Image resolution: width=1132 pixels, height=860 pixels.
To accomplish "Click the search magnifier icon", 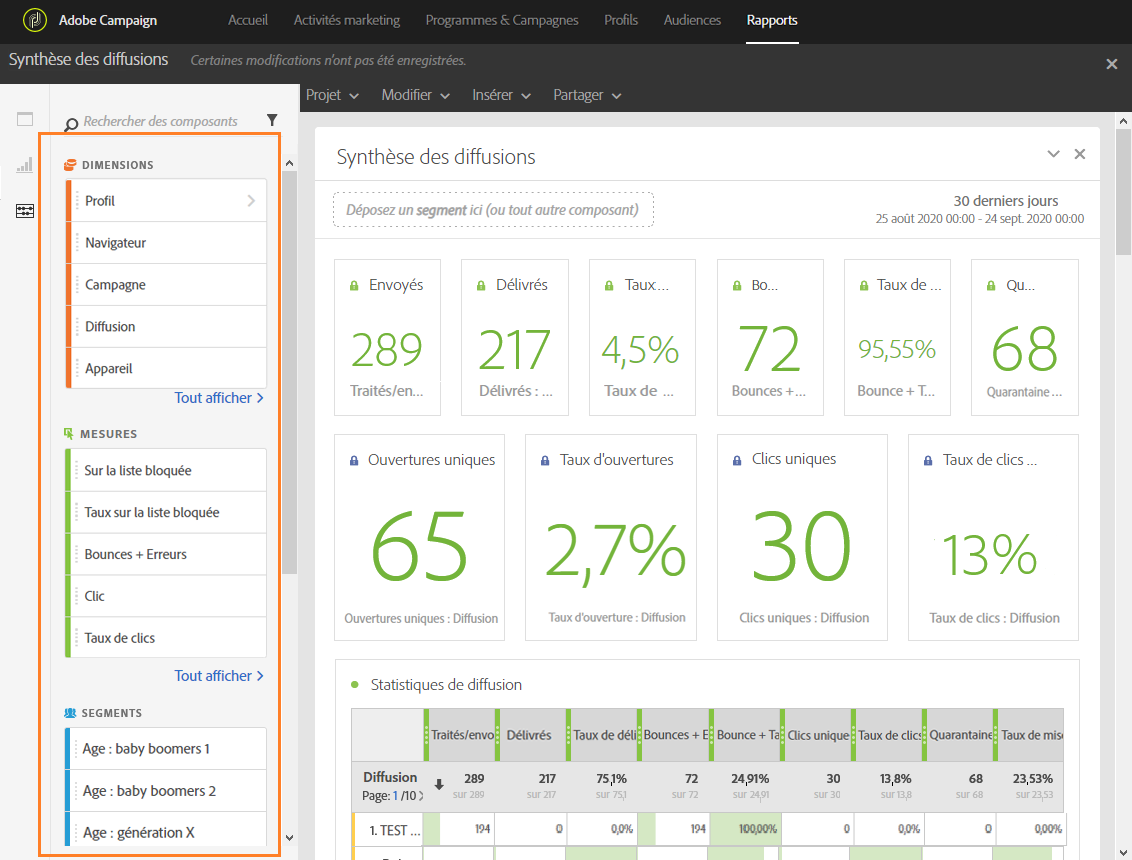I will [x=71, y=124].
